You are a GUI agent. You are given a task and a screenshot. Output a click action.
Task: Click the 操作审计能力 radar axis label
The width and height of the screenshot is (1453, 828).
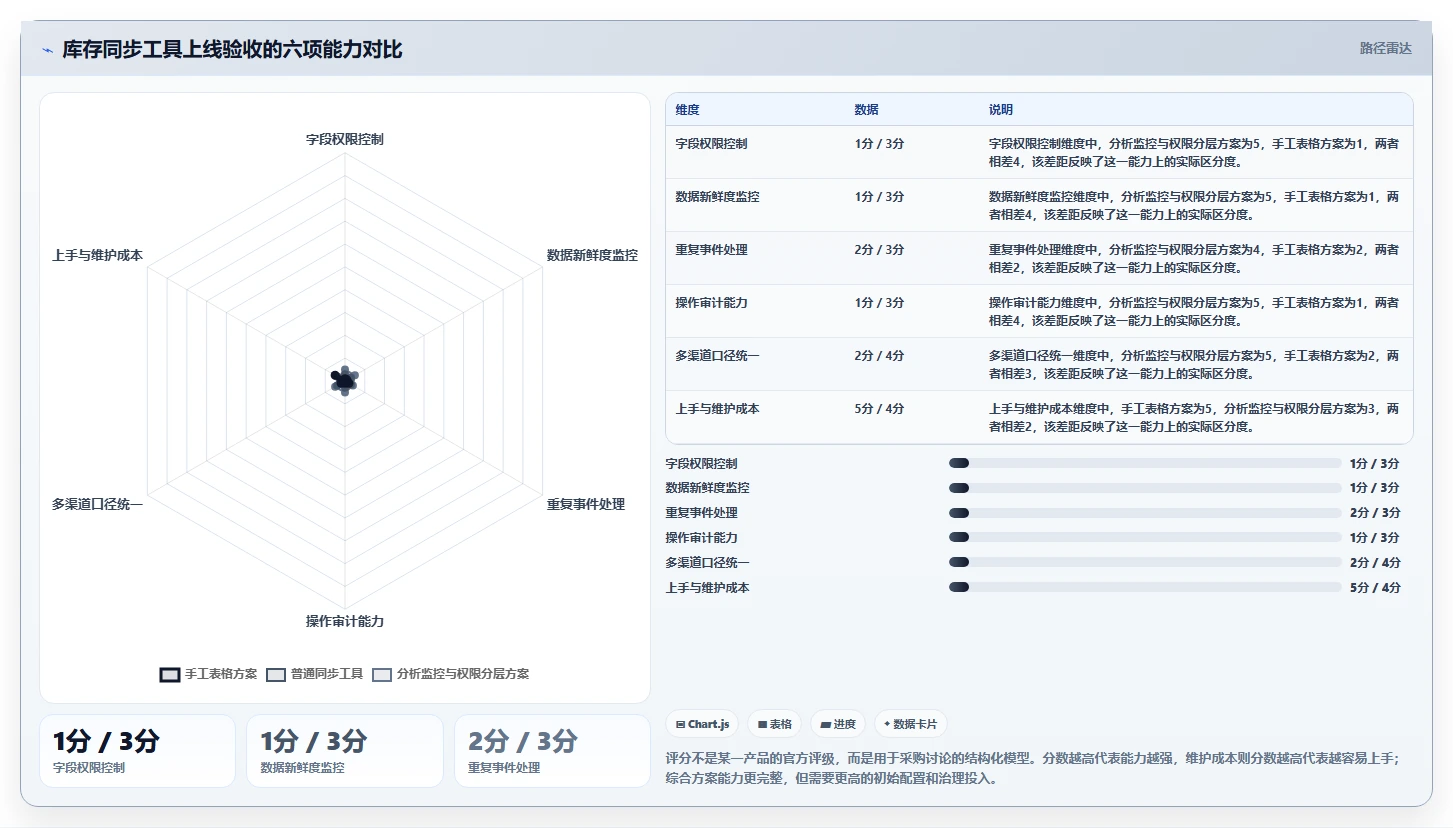point(345,621)
